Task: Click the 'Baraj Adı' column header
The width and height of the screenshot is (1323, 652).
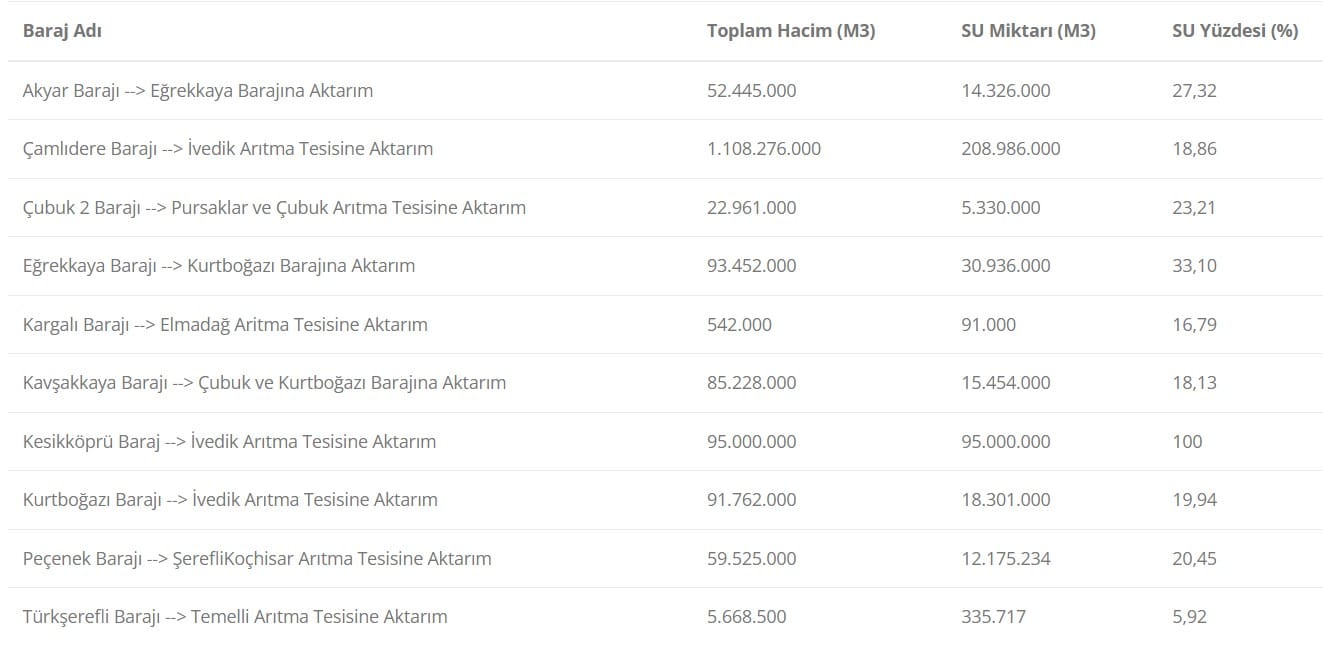Action: (62, 31)
